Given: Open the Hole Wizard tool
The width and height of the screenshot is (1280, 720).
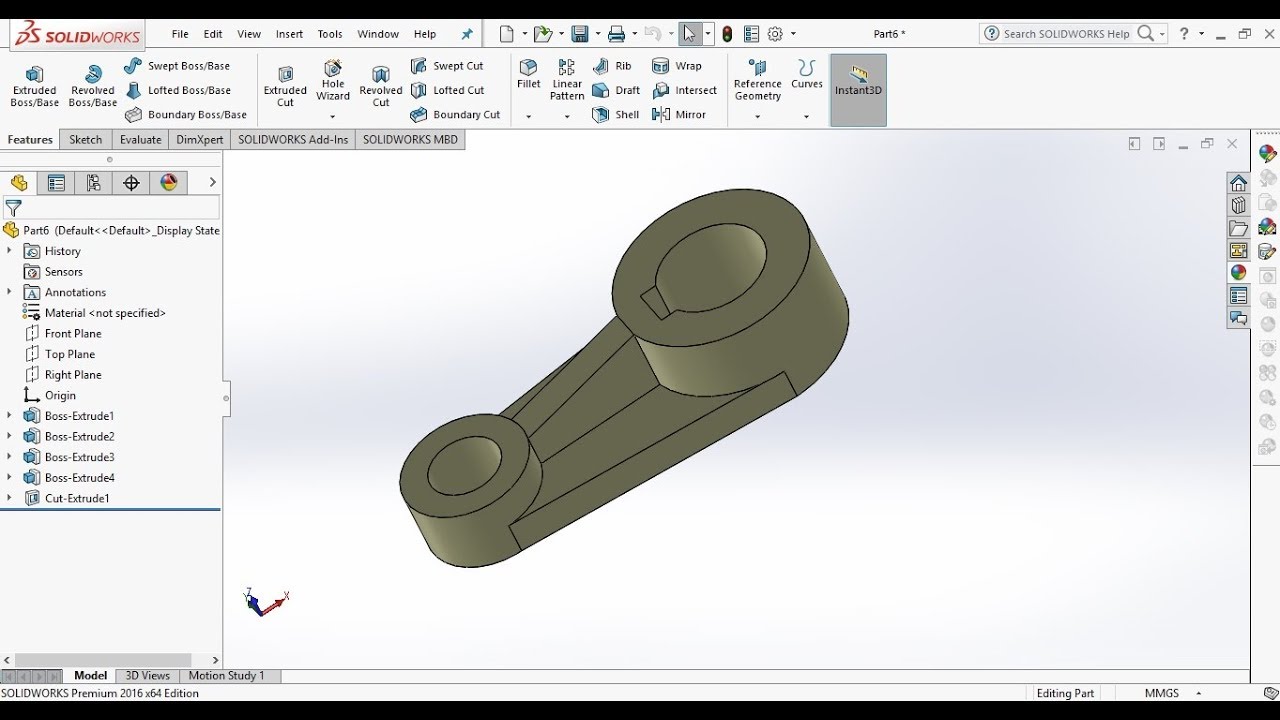Looking at the screenshot, I should [x=333, y=80].
